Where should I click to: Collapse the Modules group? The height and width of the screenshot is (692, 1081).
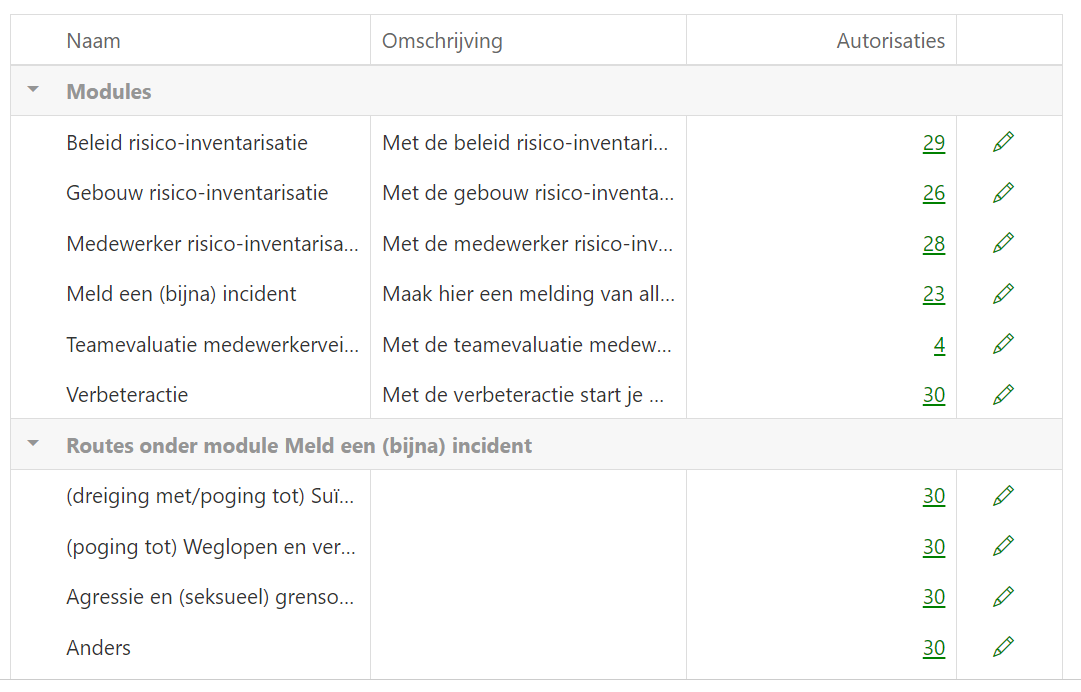tap(33, 90)
